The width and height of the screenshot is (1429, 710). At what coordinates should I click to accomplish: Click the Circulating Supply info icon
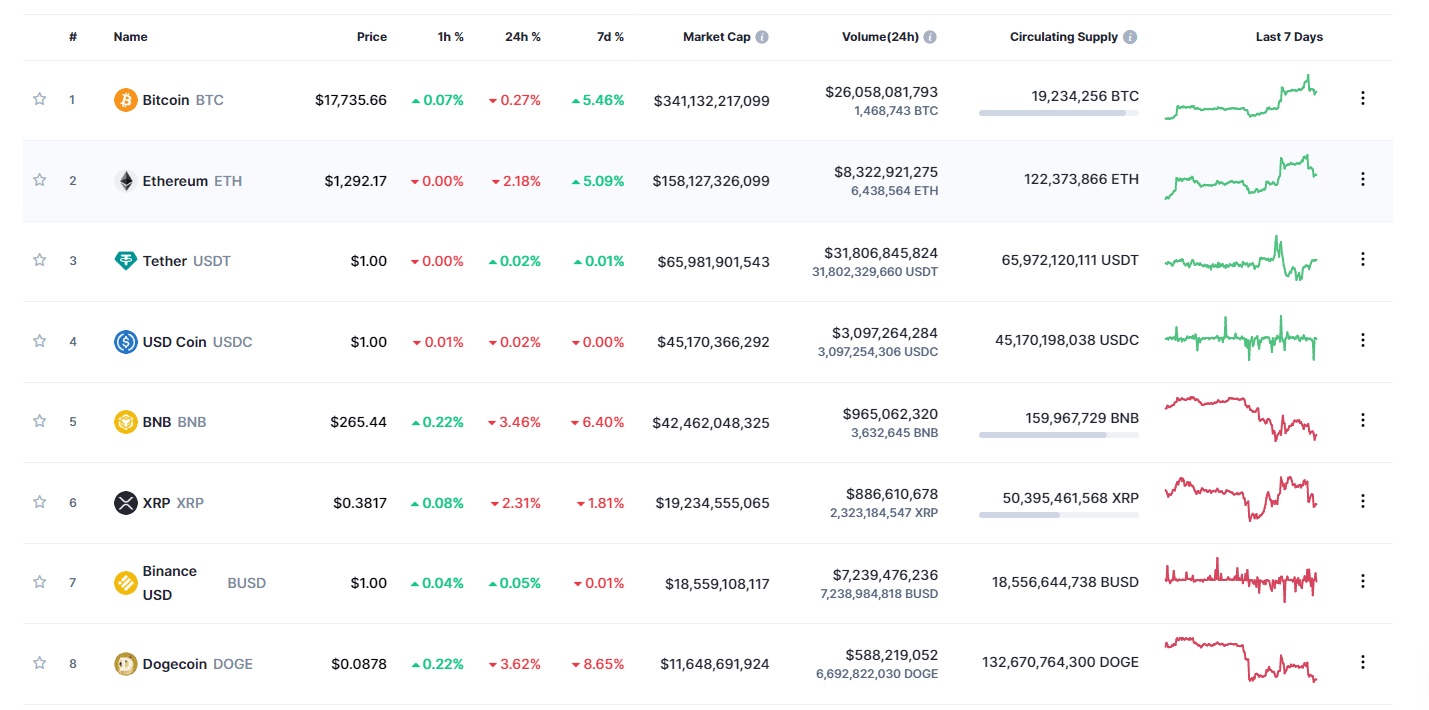pyautogui.click(x=1131, y=36)
